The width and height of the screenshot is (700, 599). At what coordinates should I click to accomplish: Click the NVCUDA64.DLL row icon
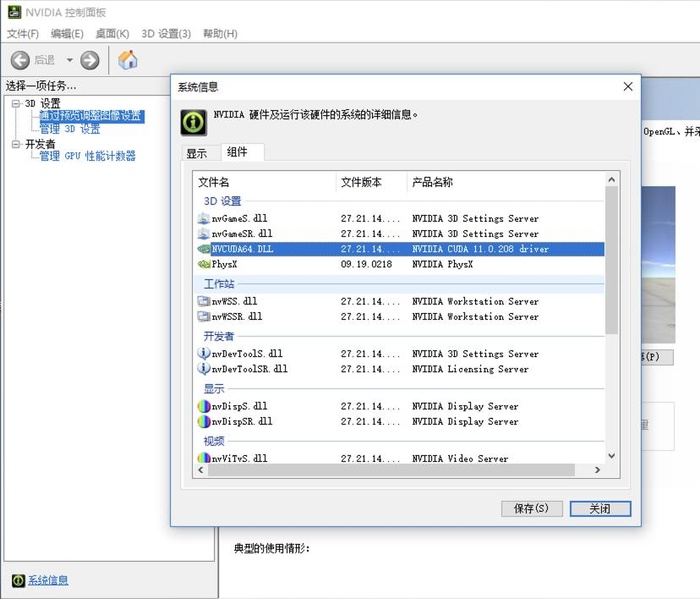click(x=204, y=249)
